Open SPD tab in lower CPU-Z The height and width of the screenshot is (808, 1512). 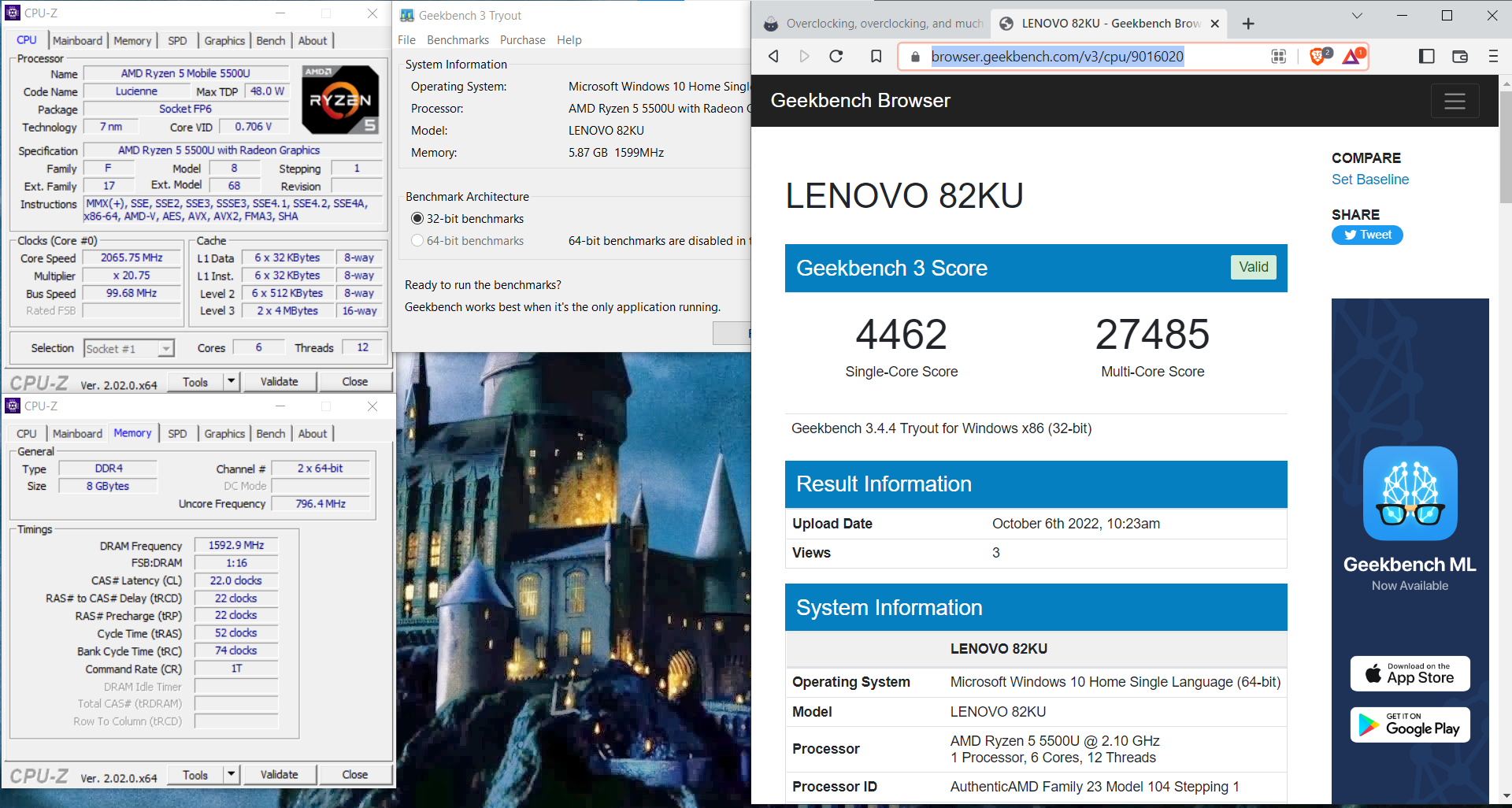click(x=177, y=434)
